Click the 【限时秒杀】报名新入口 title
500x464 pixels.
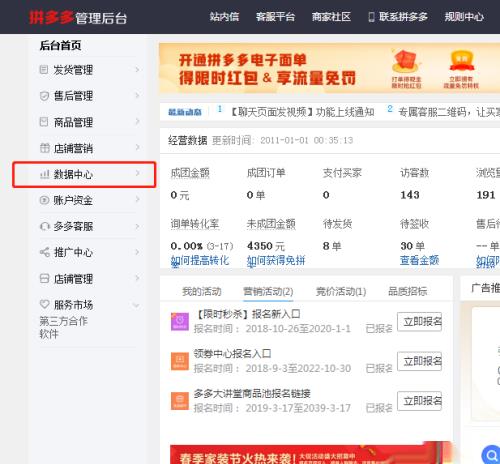tap(247, 314)
